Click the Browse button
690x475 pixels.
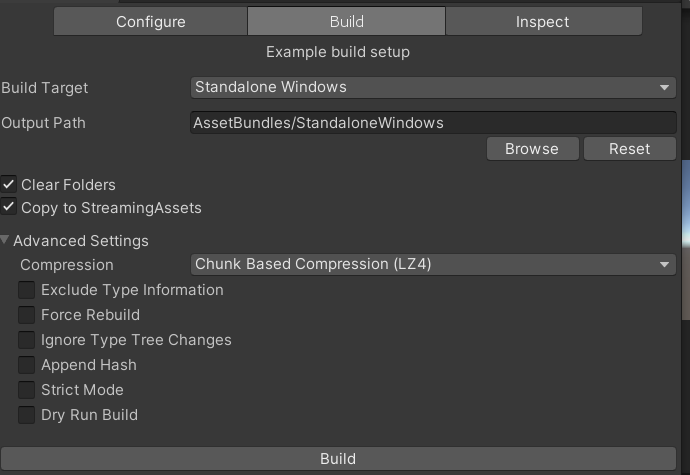pyautogui.click(x=532, y=148)
